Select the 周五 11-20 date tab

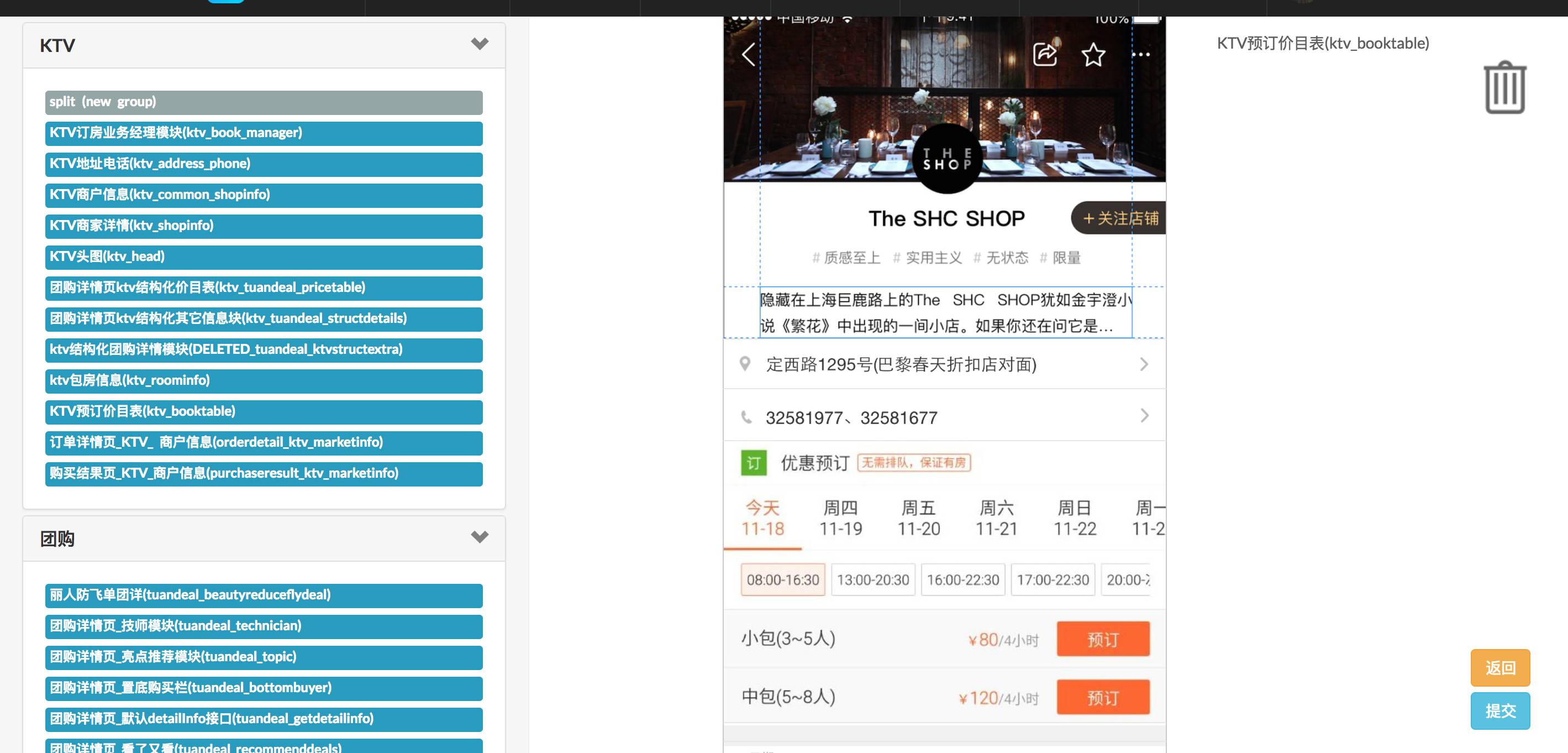coord(918,518)
